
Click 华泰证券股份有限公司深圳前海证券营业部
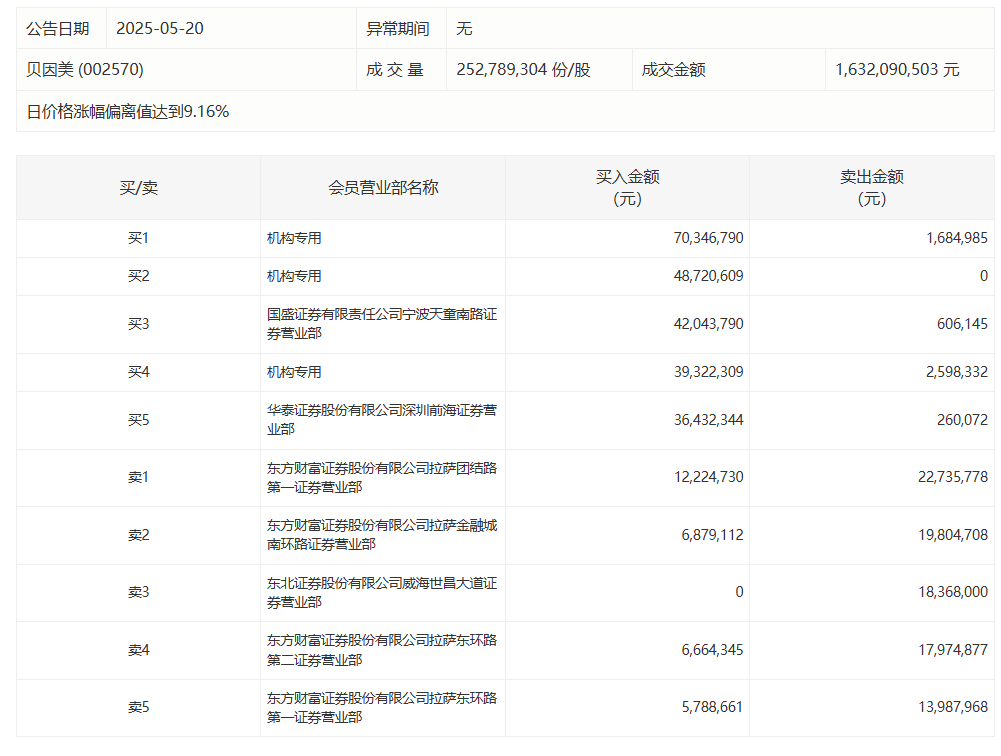[382, 420]
